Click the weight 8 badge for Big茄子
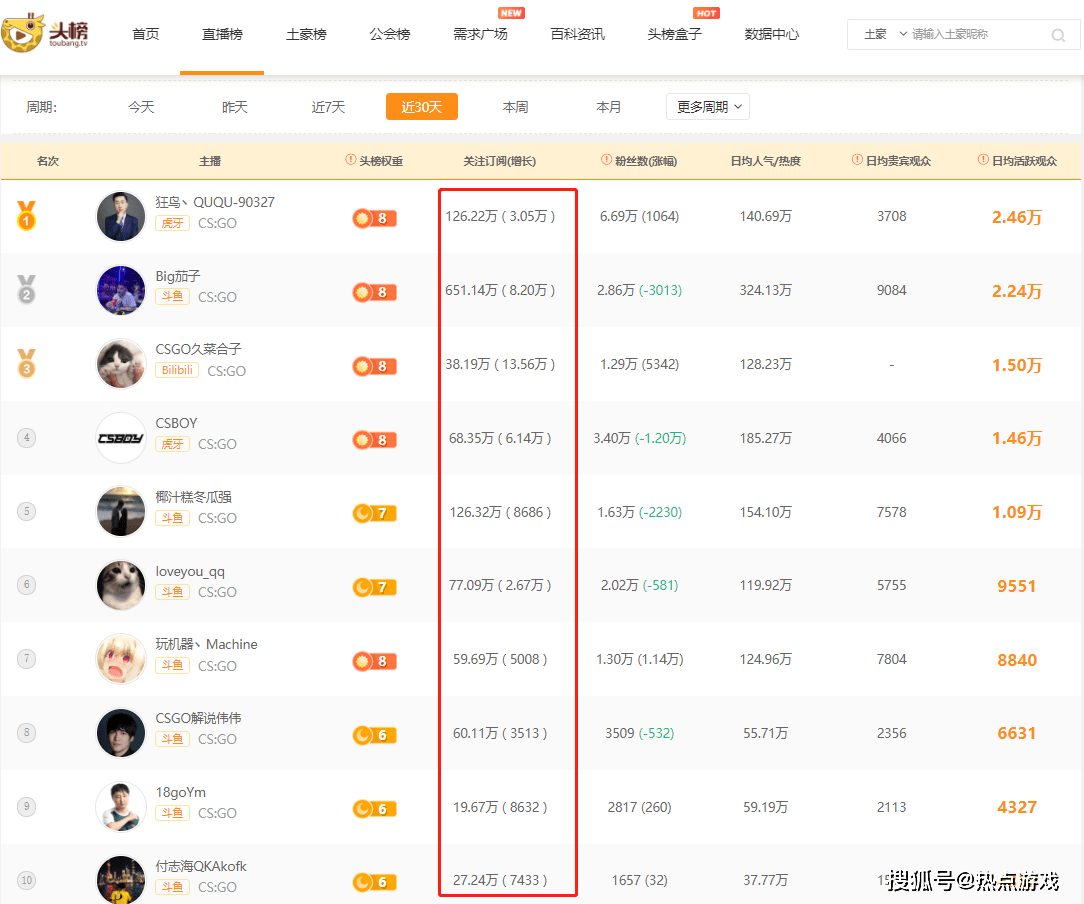1084x904 pixels. [374, 292]
